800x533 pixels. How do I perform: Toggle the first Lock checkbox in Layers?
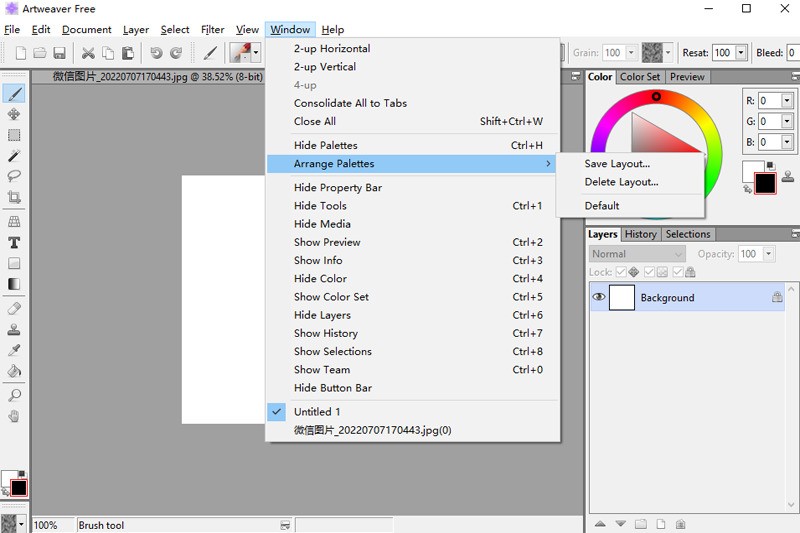coord(621,272)
